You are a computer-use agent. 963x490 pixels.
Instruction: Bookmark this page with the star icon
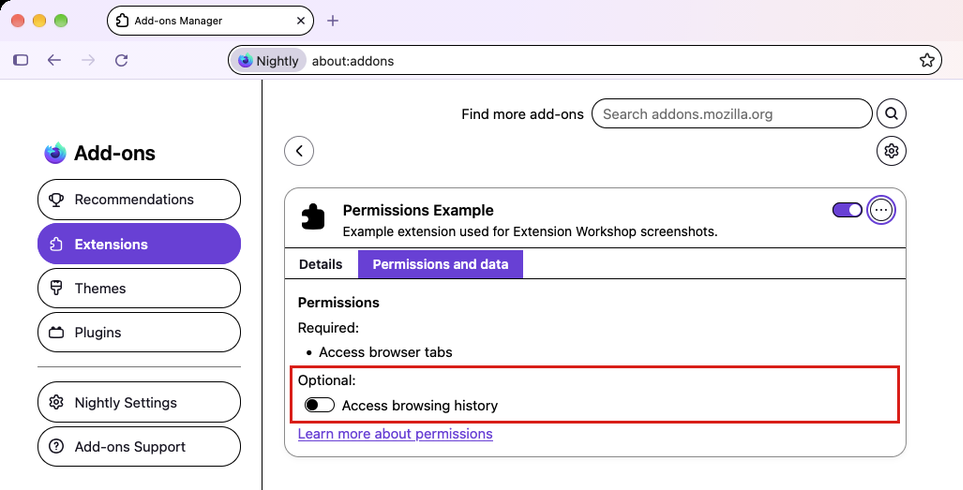tap(927, 60)
